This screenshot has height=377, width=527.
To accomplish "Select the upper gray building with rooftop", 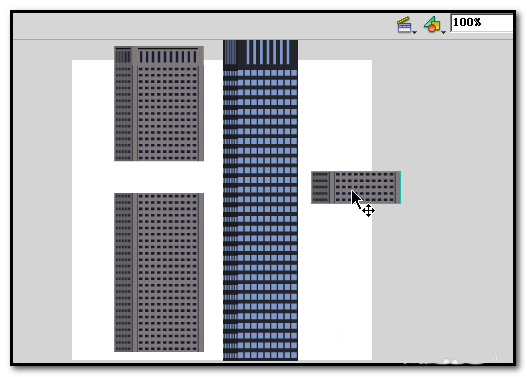I will tap(159, 103).
